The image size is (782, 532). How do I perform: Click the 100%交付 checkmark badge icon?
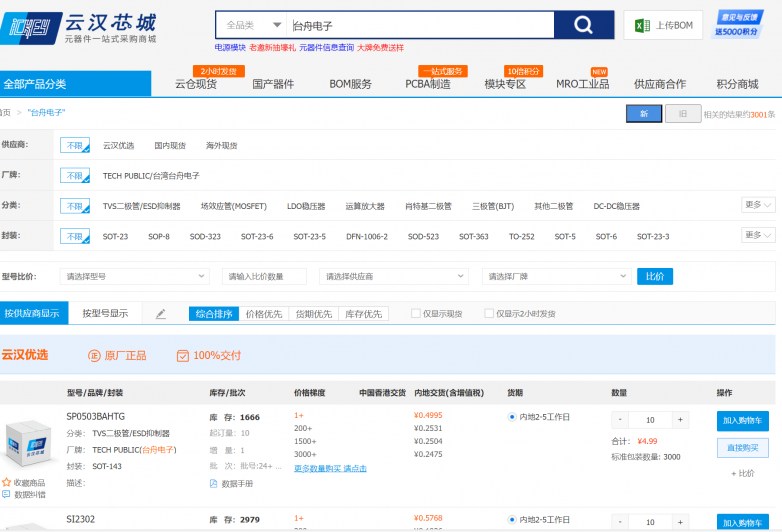tap(183, 355)
